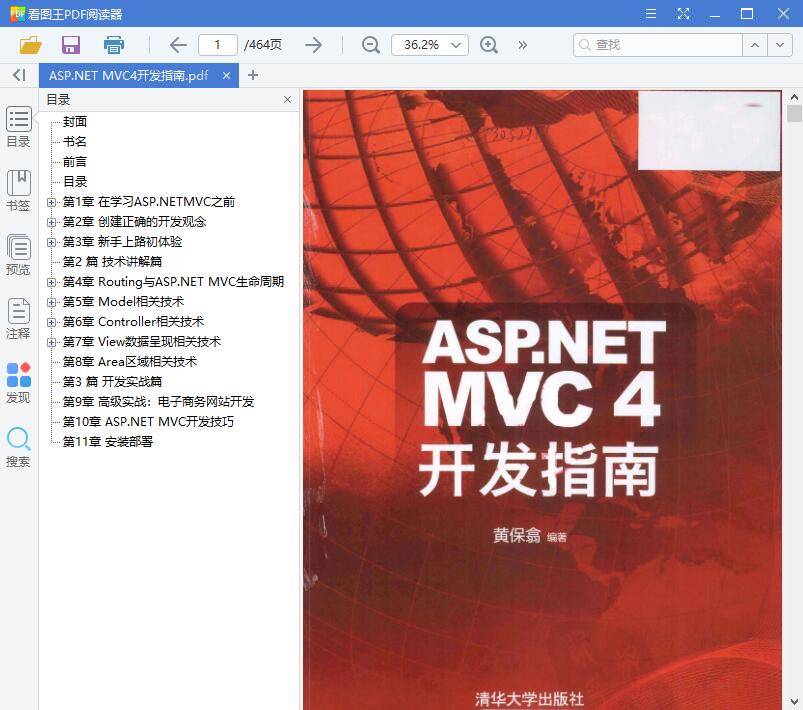Collapse the sidebar panel arrow
803x710 pixels.
19,75
